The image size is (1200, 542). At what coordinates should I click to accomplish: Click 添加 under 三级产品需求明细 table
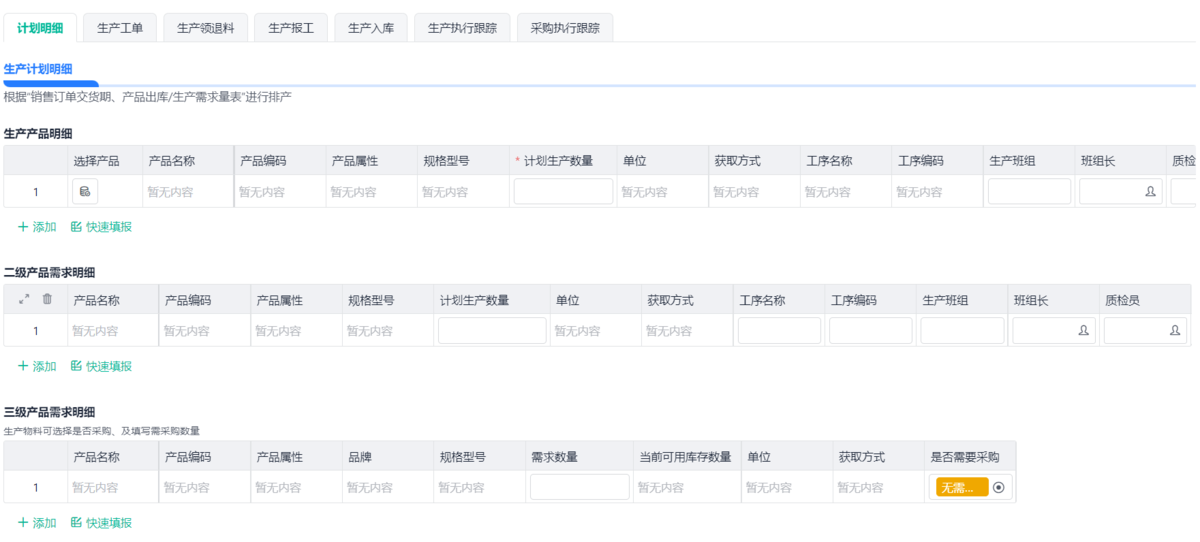click(37, 523)
